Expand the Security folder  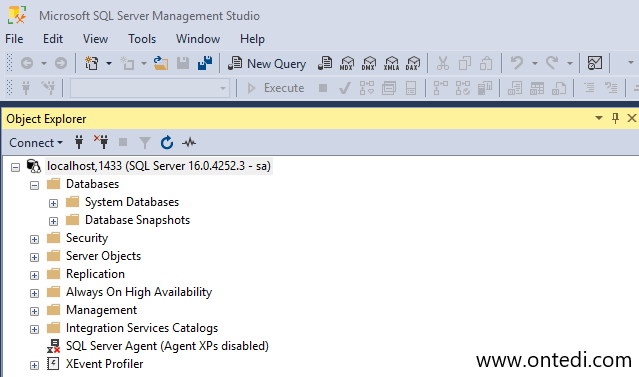[x=35, y=239]
